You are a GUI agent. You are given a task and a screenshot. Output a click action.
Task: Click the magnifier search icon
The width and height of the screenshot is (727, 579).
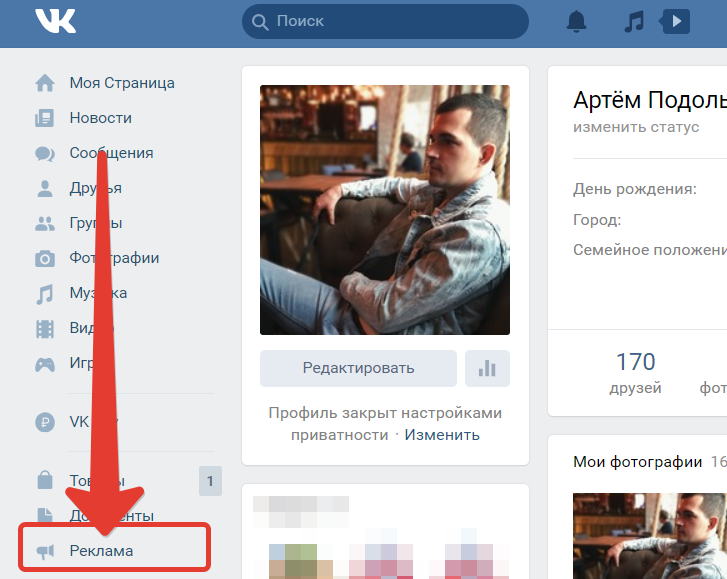[260, 22]
